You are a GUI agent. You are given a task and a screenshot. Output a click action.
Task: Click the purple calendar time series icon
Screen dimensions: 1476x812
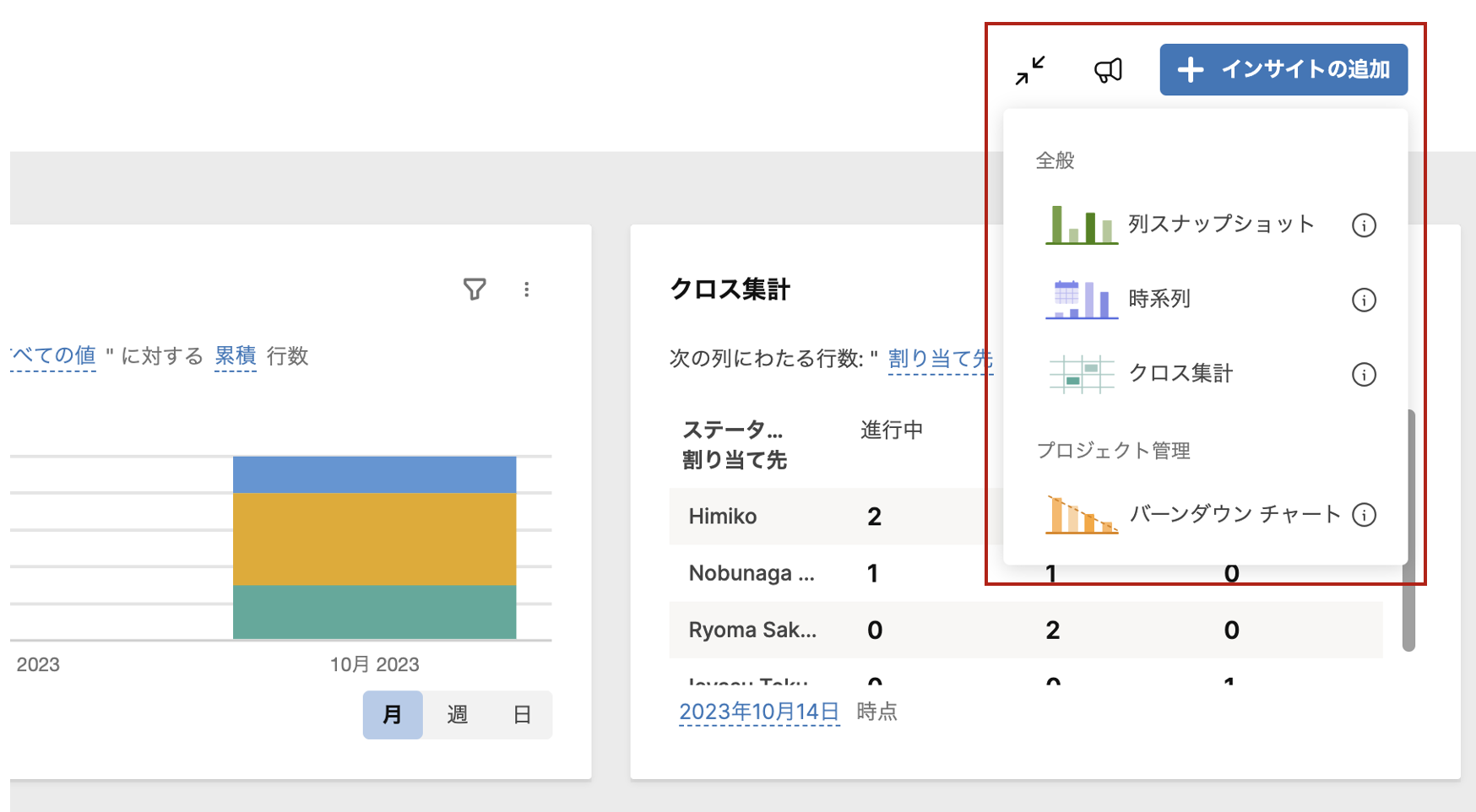click(x=1082, y=299)
